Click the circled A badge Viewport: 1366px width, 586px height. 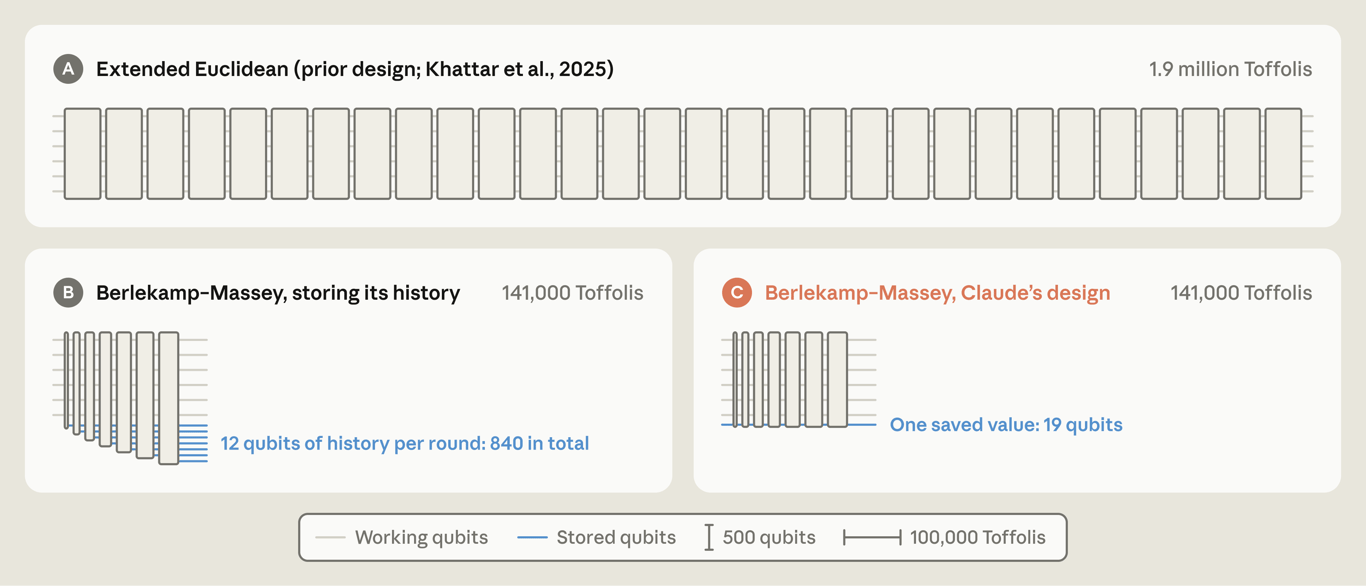[x=68, y=69]
